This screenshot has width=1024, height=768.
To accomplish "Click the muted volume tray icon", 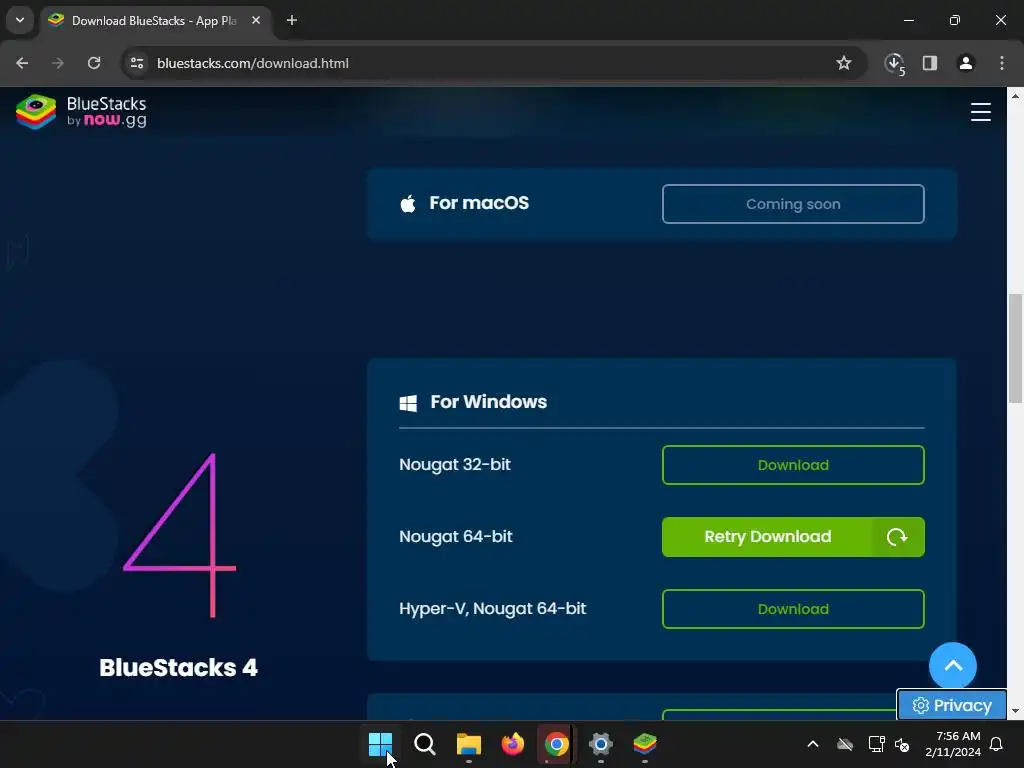I will click(x=902, y=744).
